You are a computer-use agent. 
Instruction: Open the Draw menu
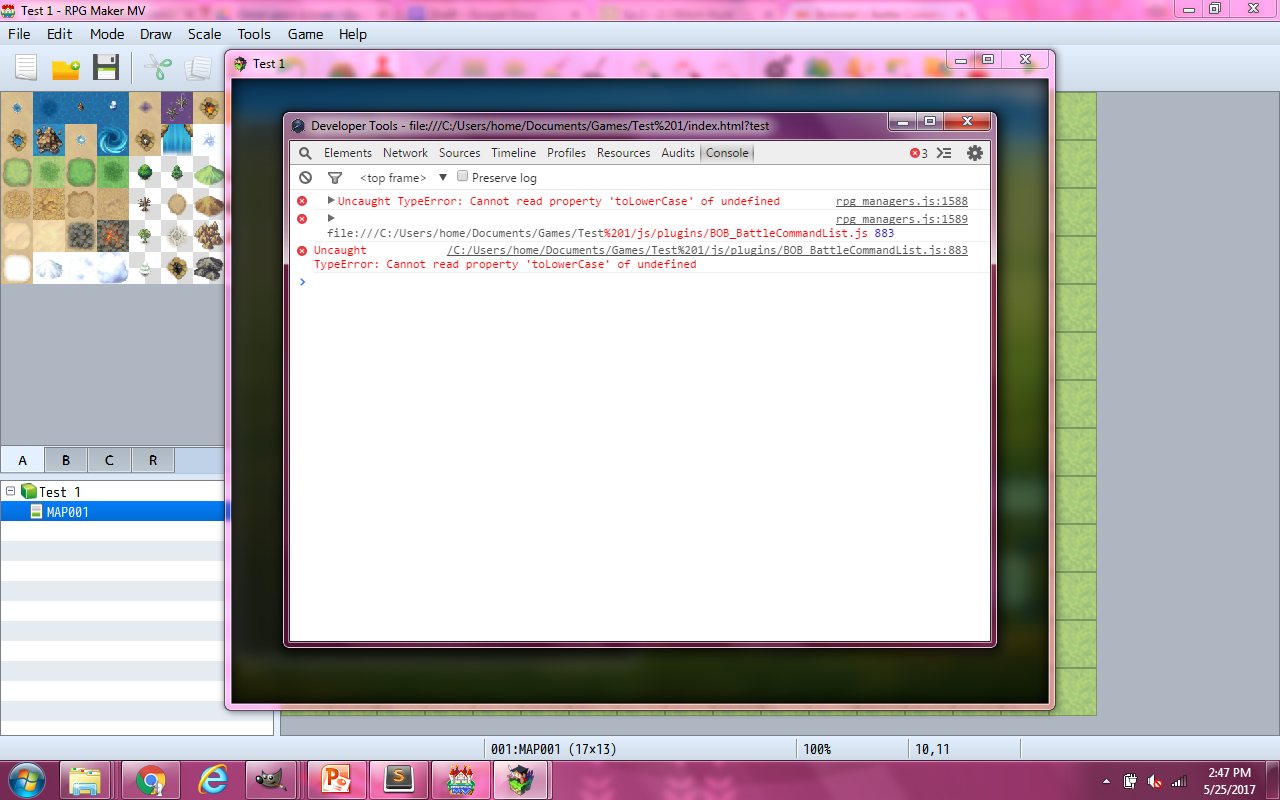click(156, 34)
